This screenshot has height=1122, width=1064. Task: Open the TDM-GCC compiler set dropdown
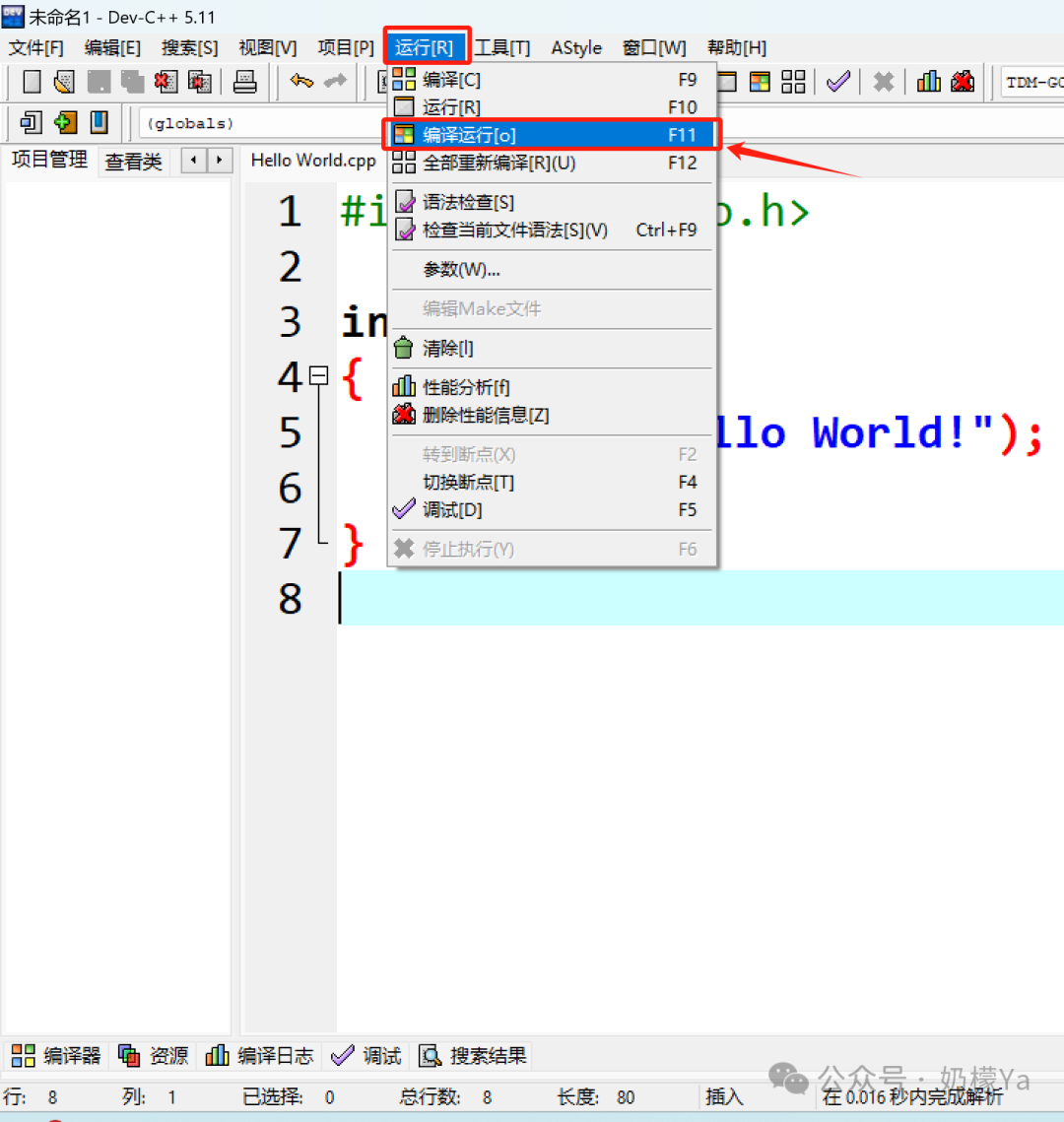pos(1031,83)
